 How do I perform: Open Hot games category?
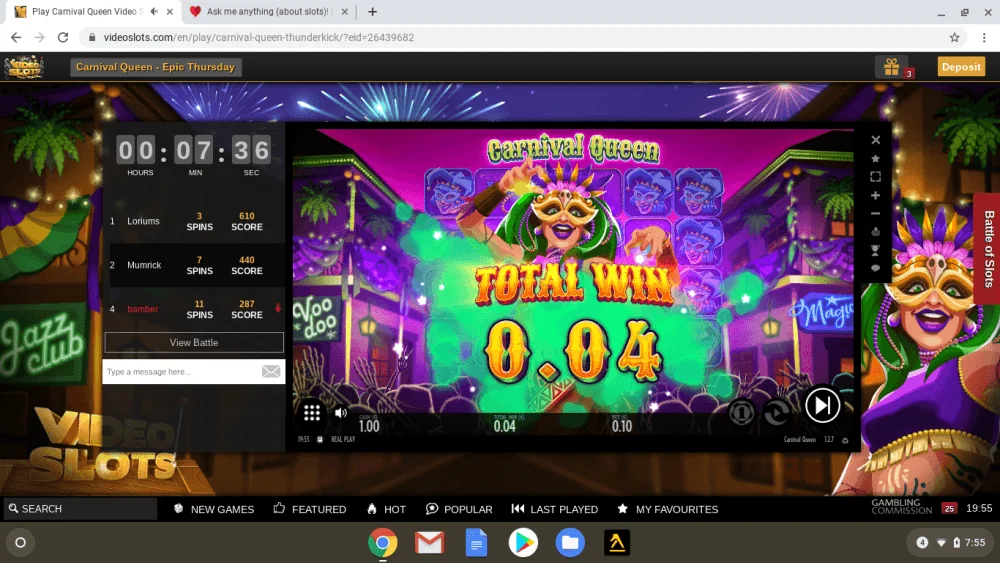click(386, 509)
